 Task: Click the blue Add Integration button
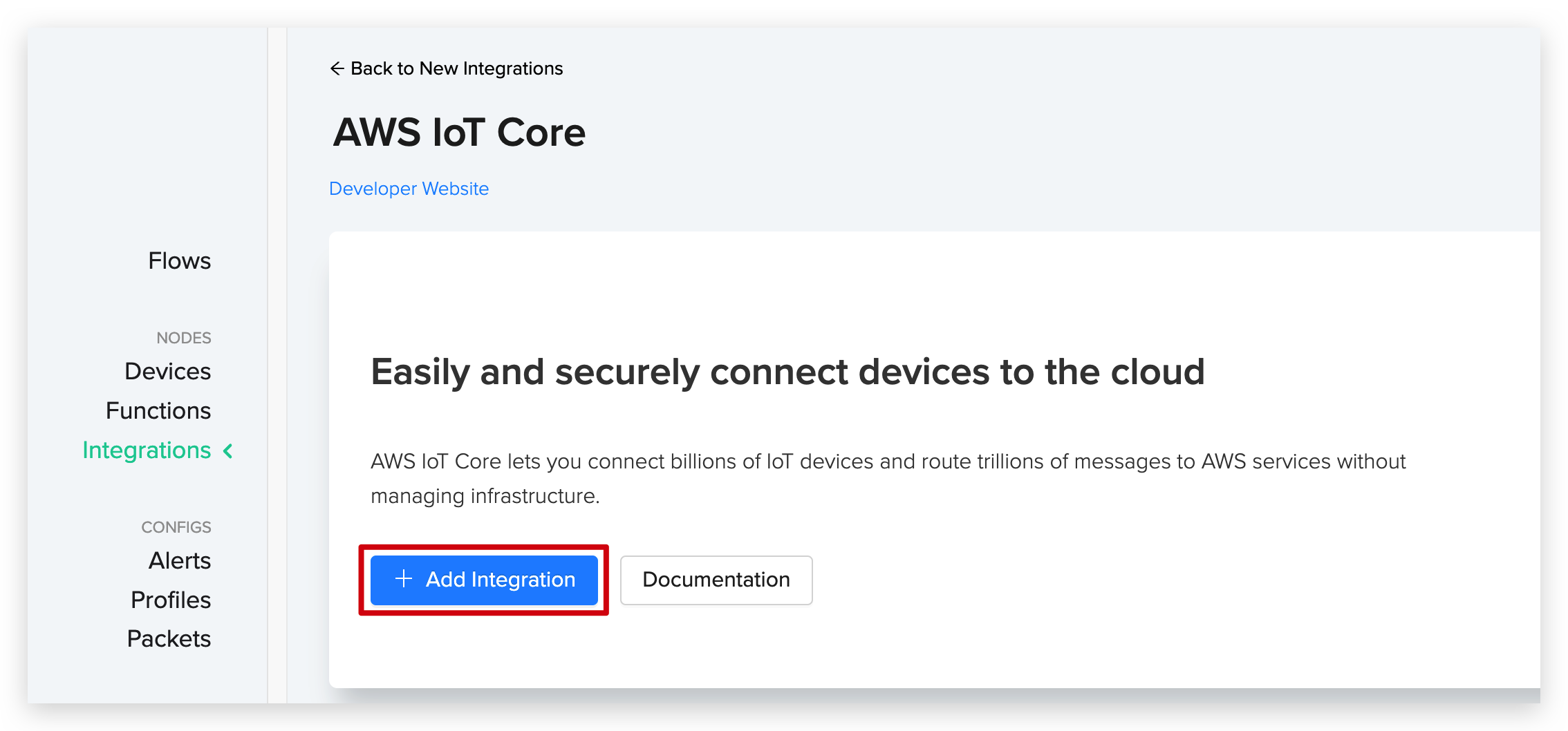[484, 580]
